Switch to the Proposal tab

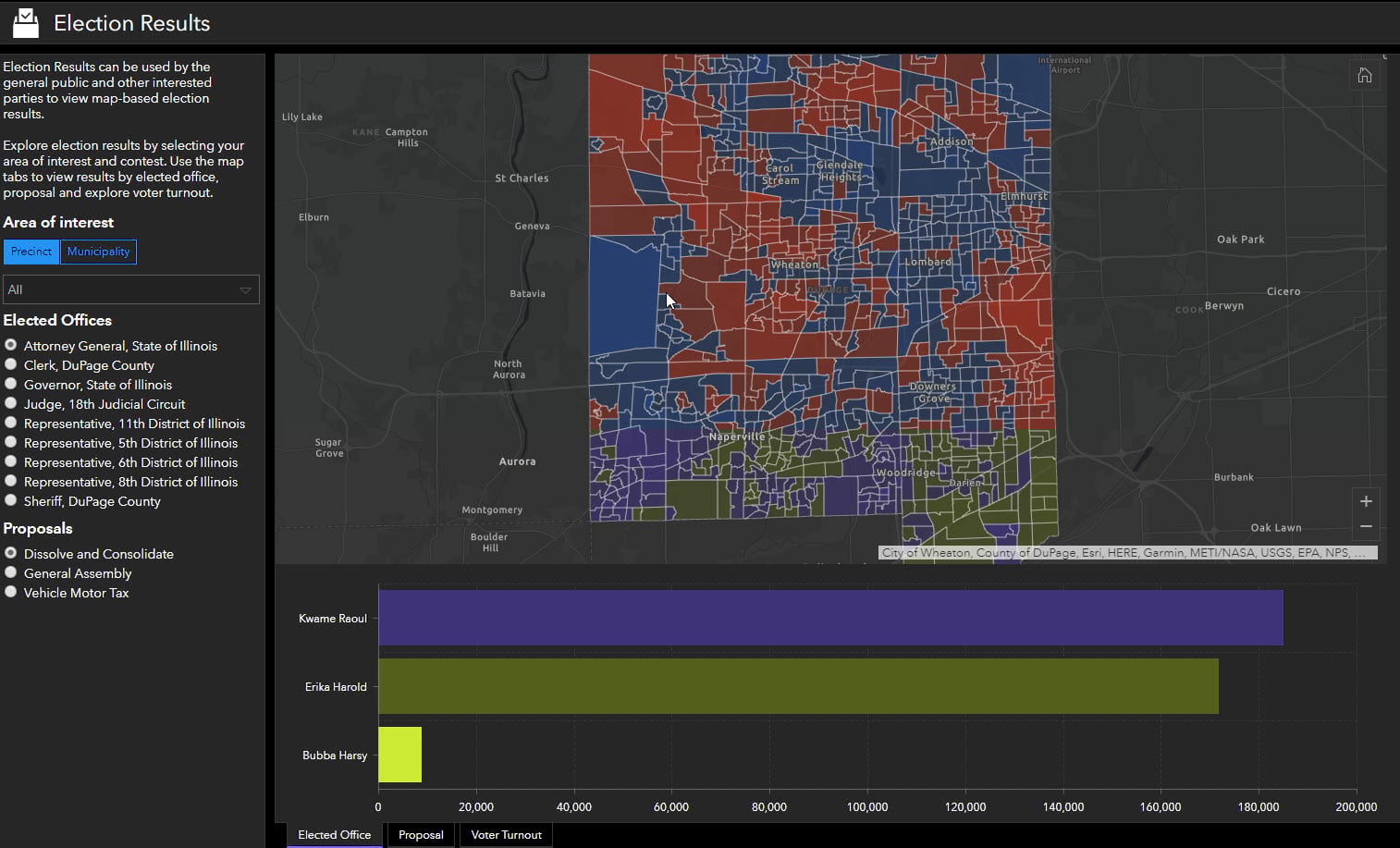pyautogui.click(x=421, y=834)
